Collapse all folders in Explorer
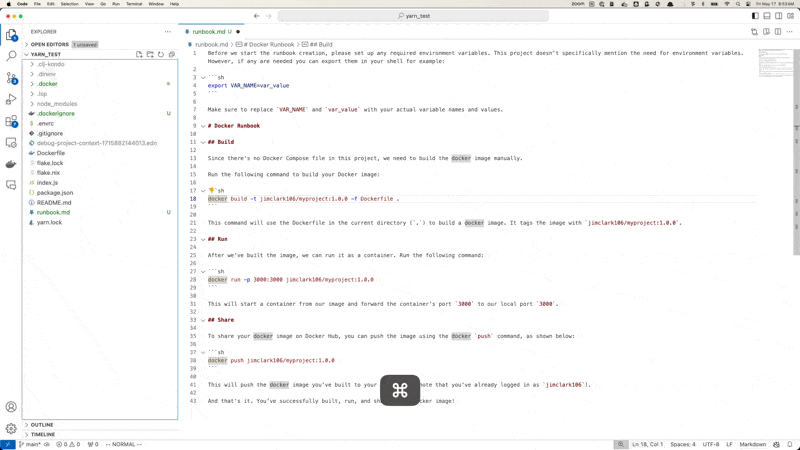 (172, 55)
